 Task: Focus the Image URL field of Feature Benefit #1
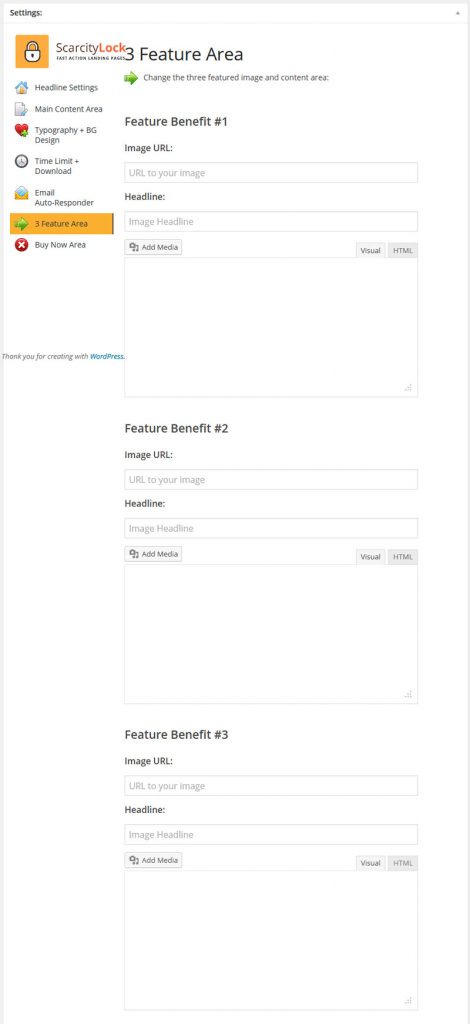tap(271, 173)
